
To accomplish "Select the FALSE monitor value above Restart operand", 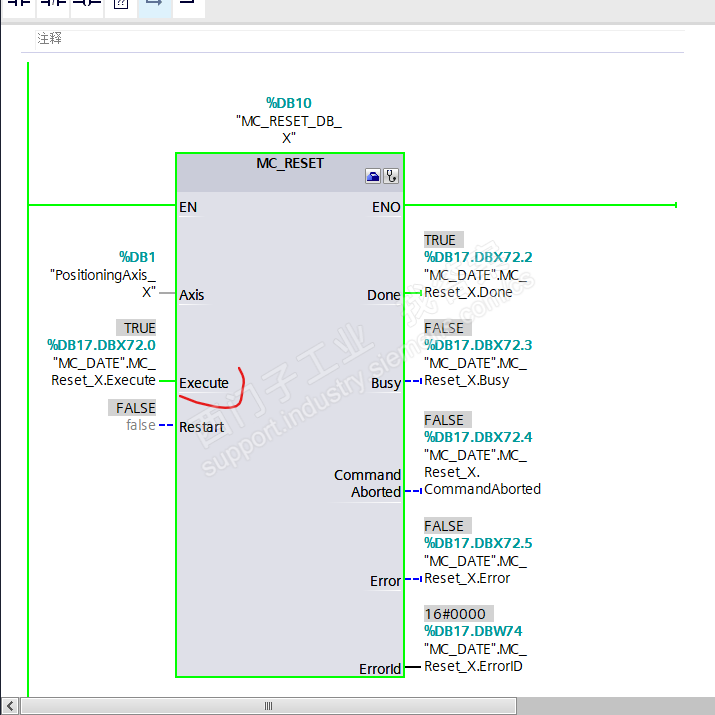I will 132,408.
